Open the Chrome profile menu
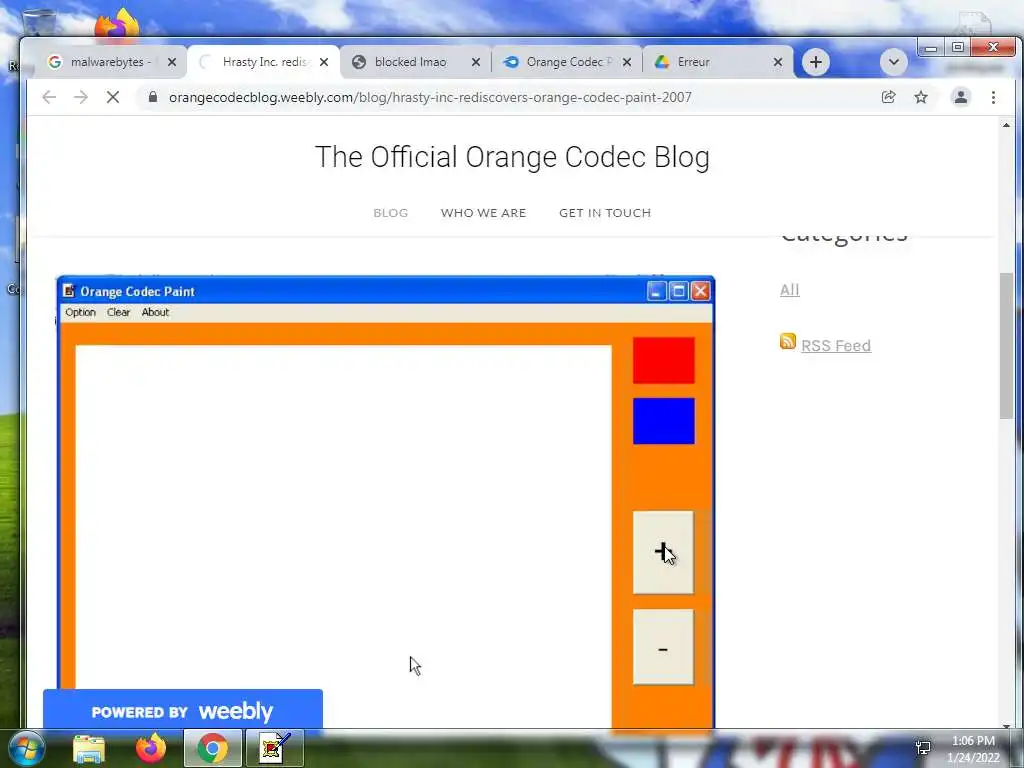Viewport: 1024px width, 768px height. coord(961,97)
